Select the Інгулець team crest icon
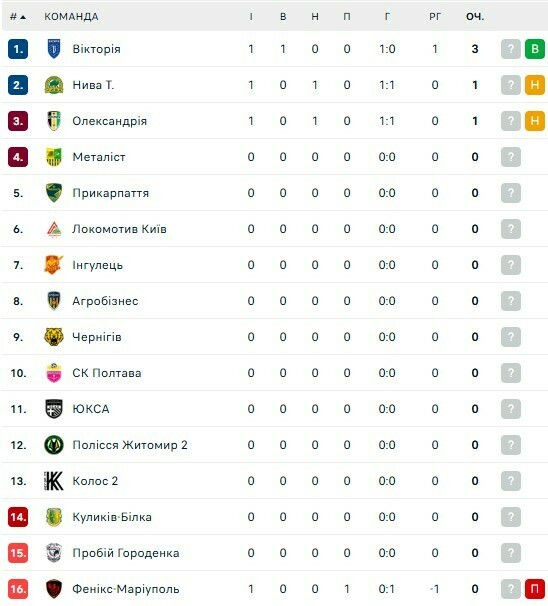This screenshot has width=548, height=606. [54, 265]
